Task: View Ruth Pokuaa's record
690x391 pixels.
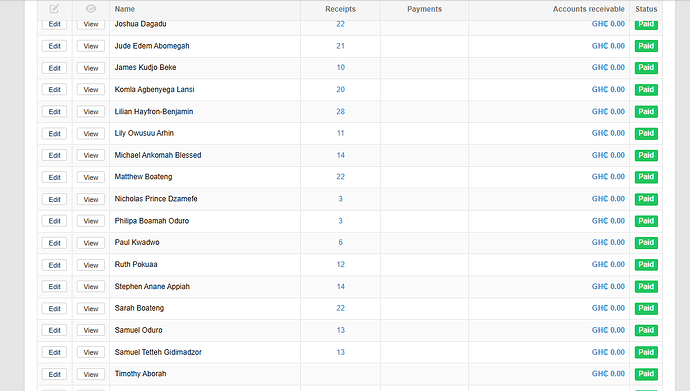Action: point(91,265)
